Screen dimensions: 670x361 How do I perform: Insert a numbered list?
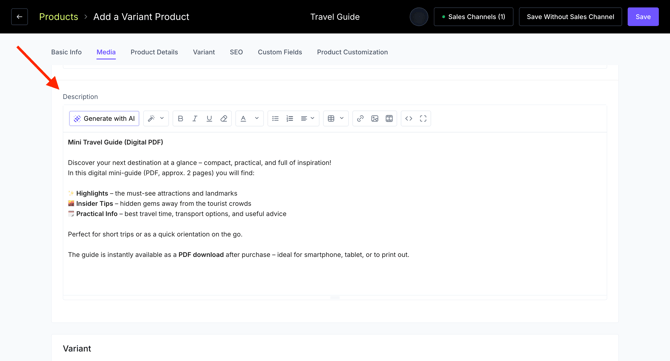coord(290,118)
